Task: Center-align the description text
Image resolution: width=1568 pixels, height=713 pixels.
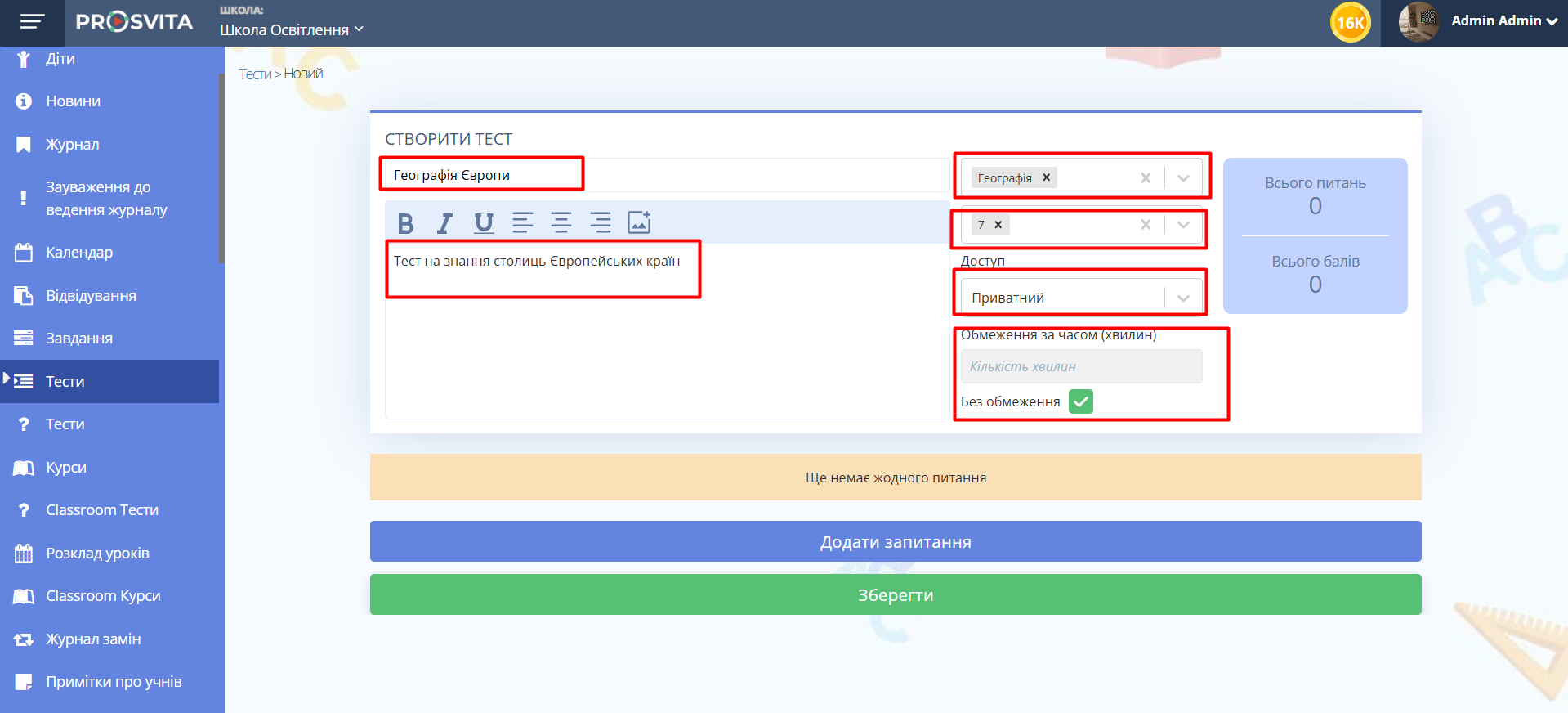Action: pos(561,222)
